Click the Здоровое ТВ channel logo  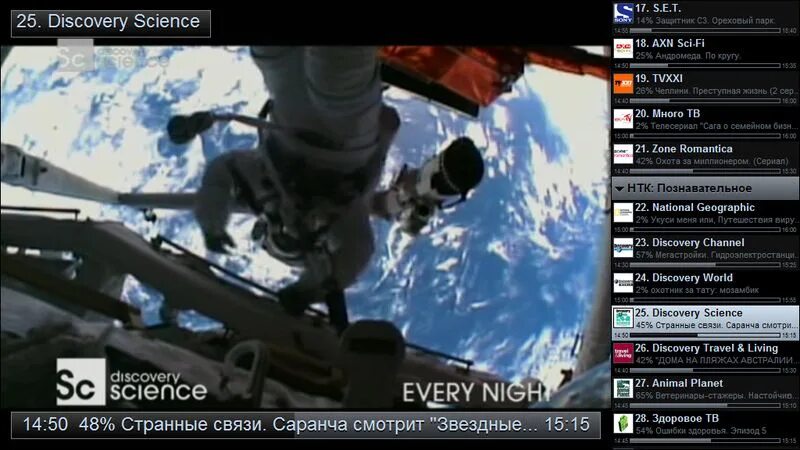point(623,424)
